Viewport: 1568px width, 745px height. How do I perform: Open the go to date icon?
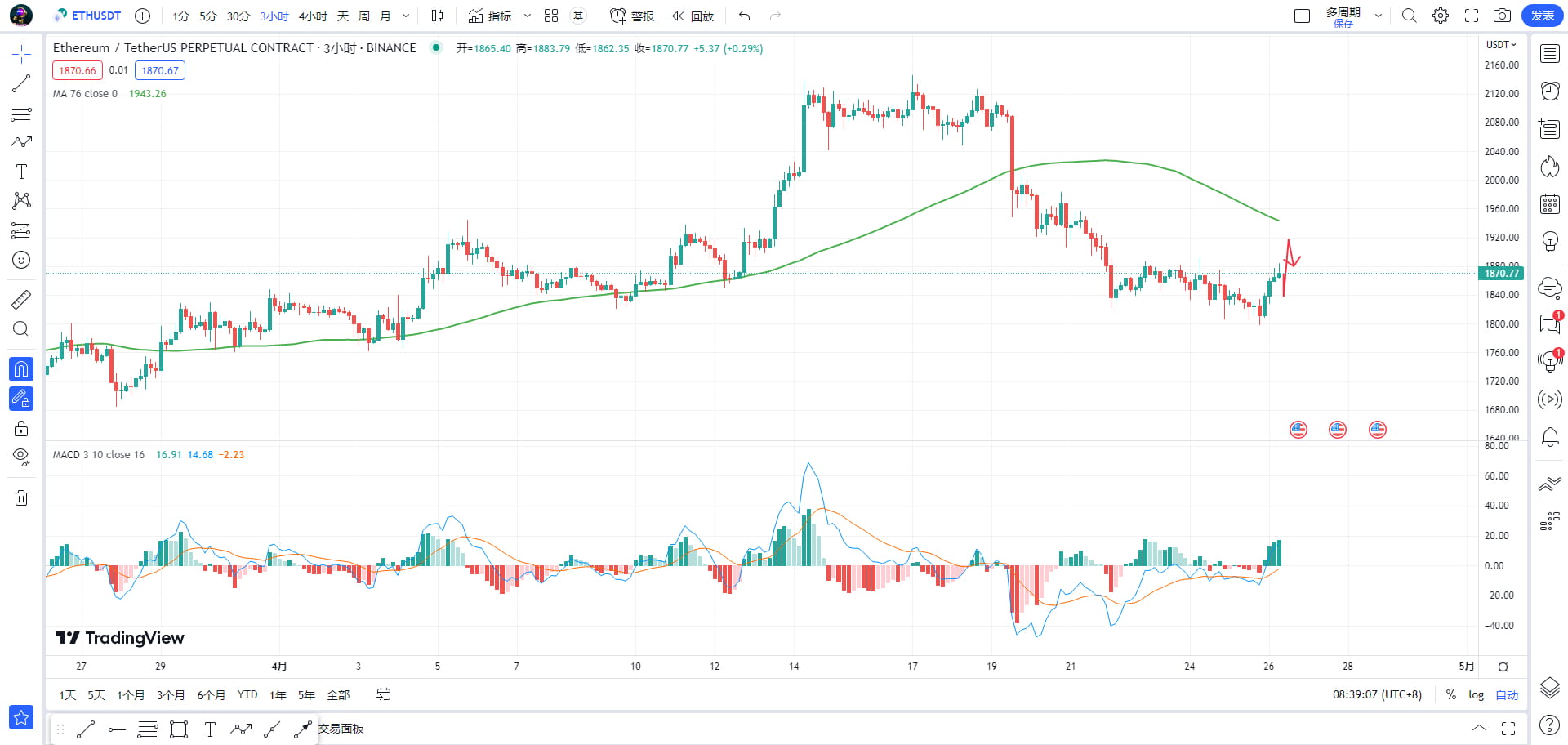383,694
